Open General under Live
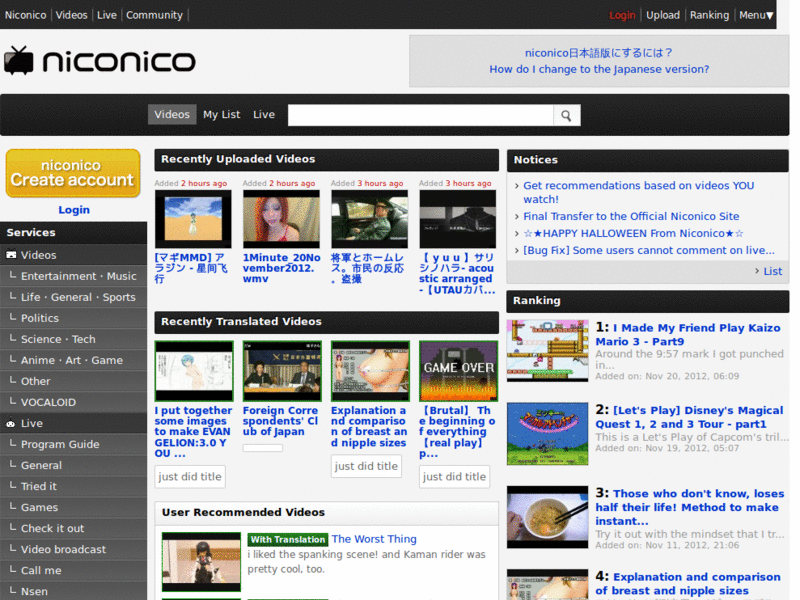800x600 pixels. [73, 465]
